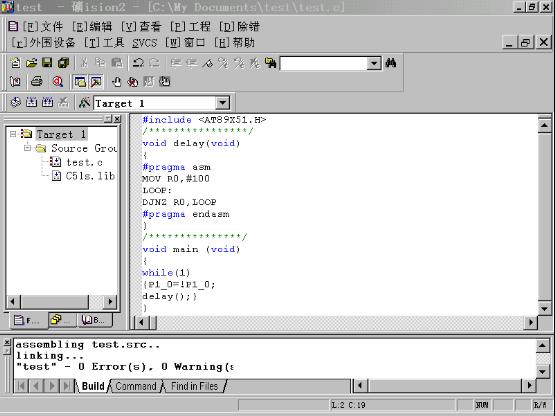Switch to Find in Files tab
The image size is (555, 416).
194,386
